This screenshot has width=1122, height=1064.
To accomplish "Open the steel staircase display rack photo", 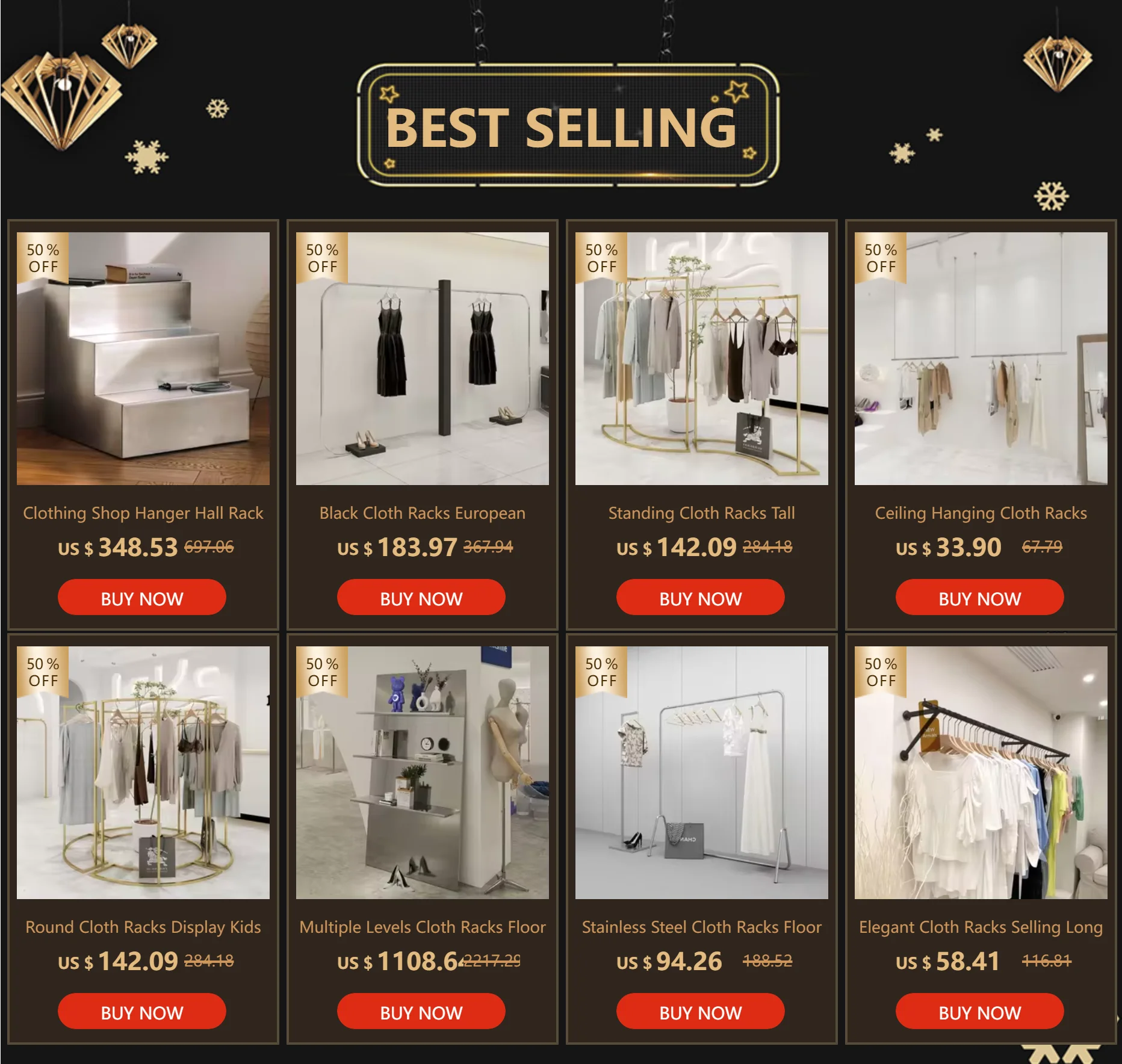I will [x=143, y=359].
